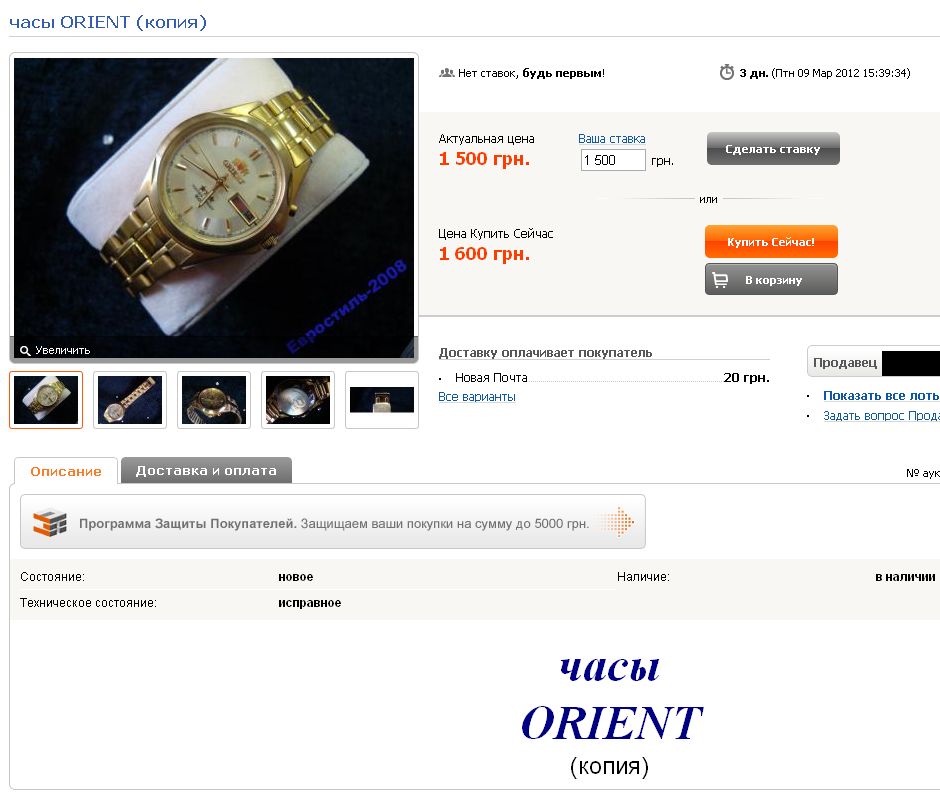Select the third watch thumbnail

tap(214, 400)
